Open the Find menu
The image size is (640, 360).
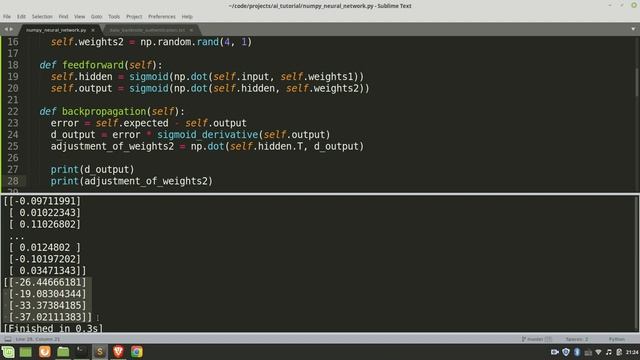[x=63, y=17]
